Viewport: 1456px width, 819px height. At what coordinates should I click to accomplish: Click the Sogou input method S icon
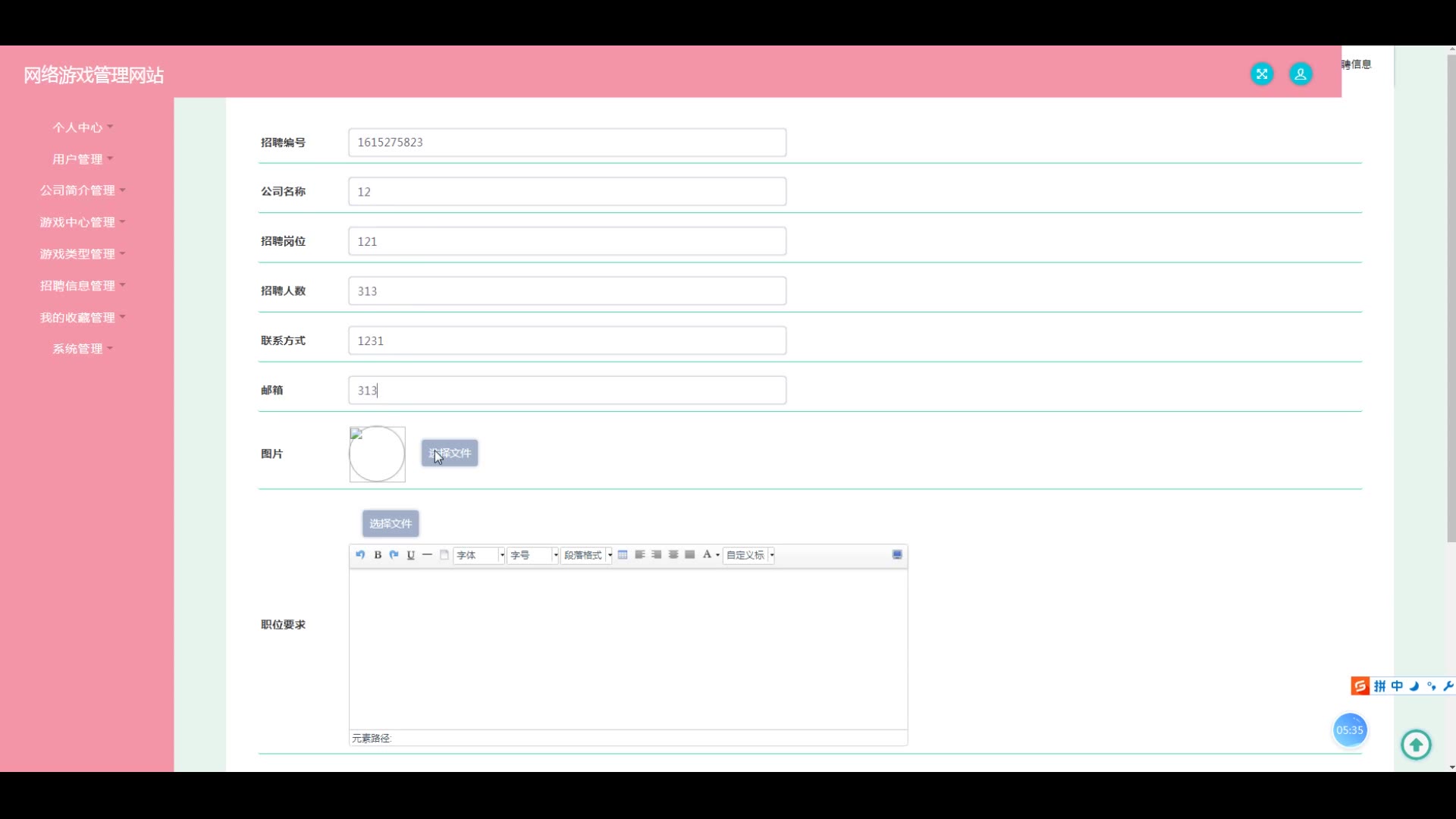point(1360,686)
